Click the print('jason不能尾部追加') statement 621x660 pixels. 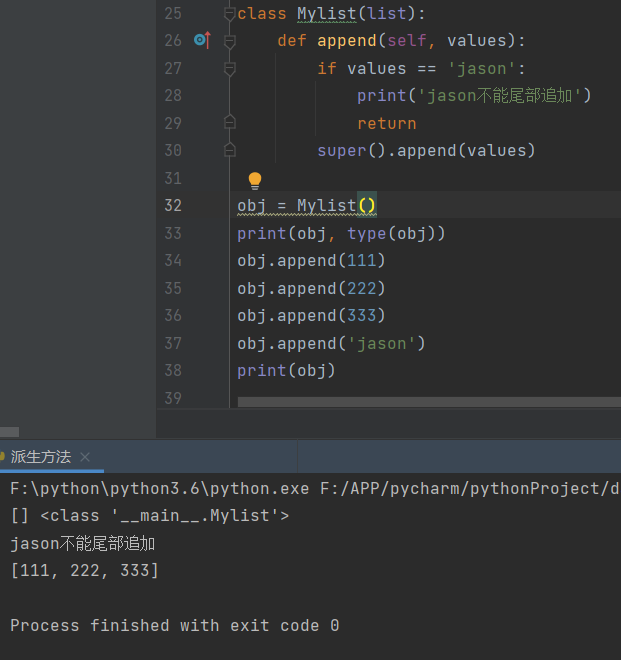coord(474,96)
